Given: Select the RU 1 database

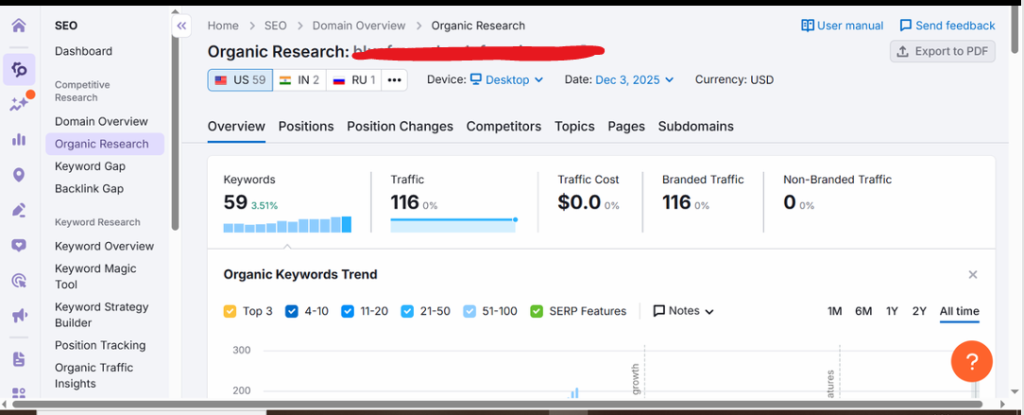Looking at the screenshot, I should coord(354,80).
